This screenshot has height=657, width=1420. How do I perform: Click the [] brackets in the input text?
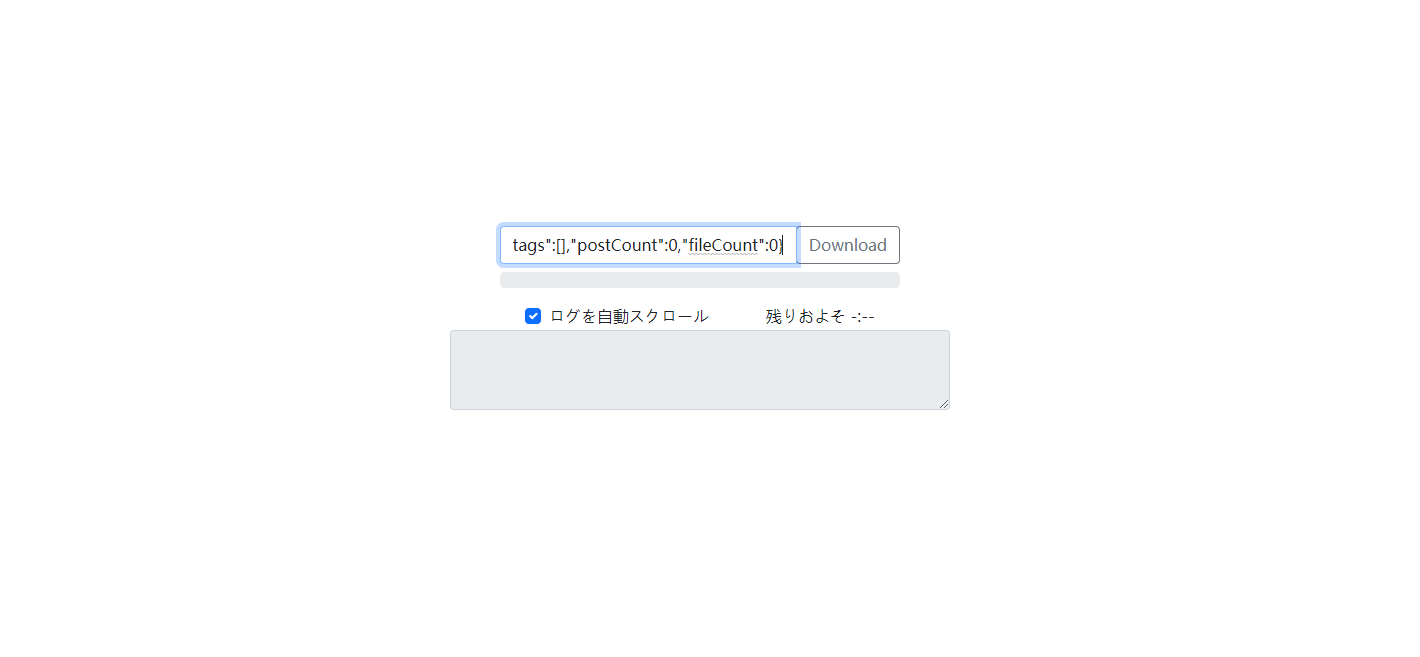click(x=561, y=245)
